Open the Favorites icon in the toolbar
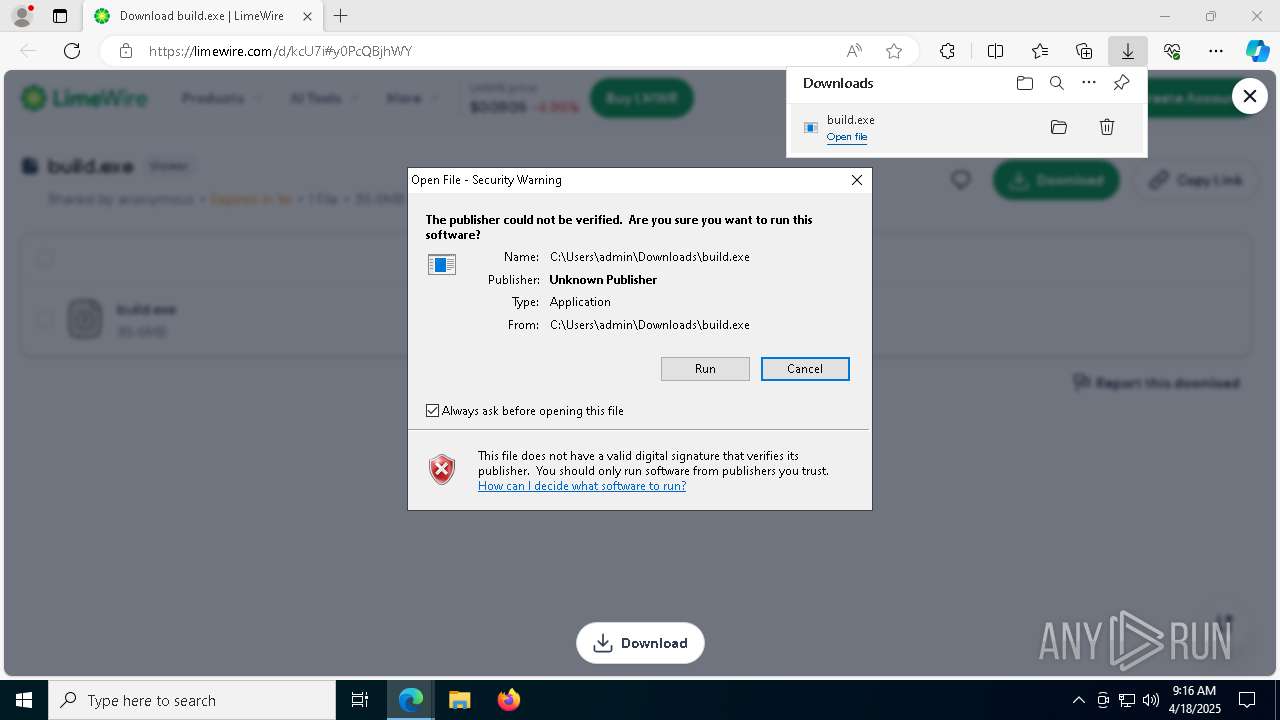Viewport: 1280px width, 720px height. click(1040, 51)
